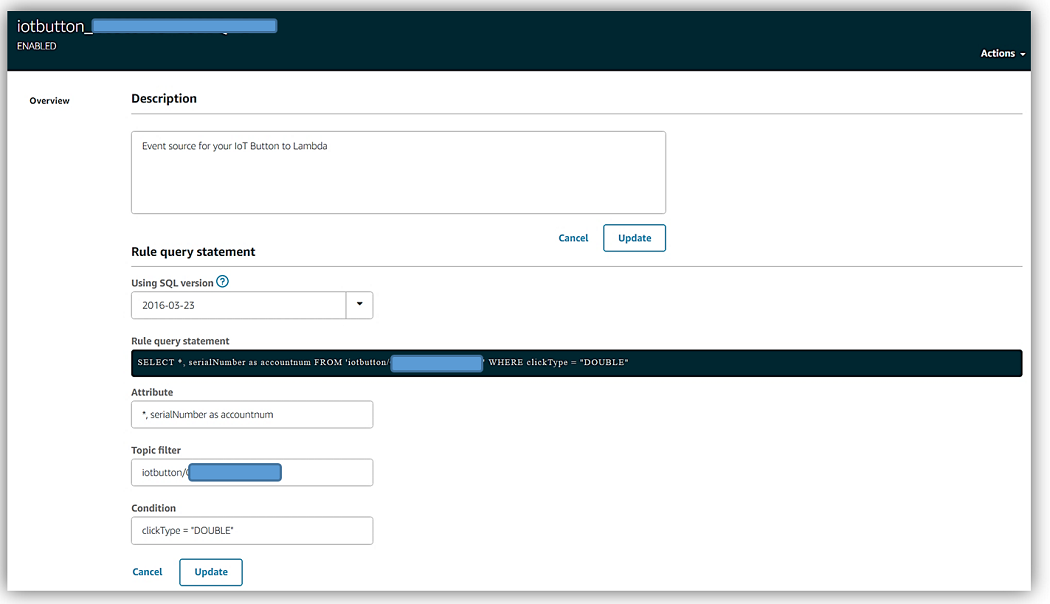The image size is (1050, 604).
Task: Click the WHERE clickType clause in query
Action: tap(558, 362)
